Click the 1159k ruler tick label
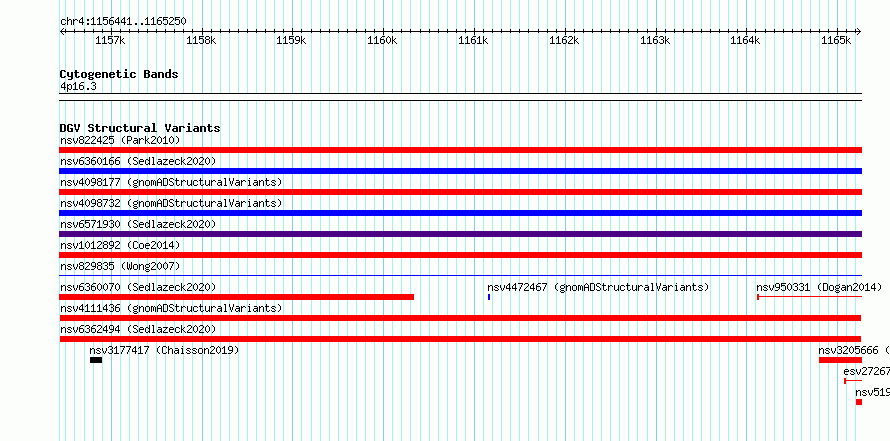890x441 pixels. 291,41
